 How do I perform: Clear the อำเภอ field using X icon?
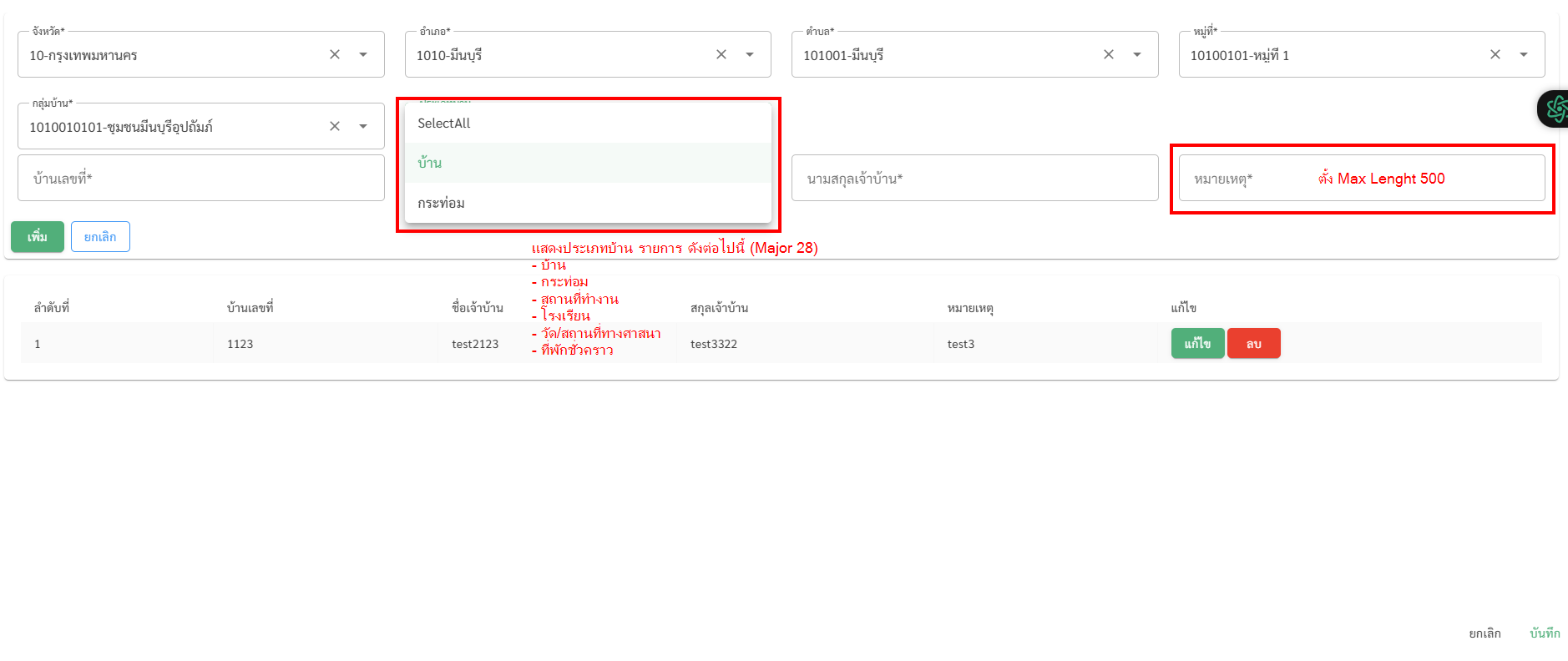coord(721,54)
